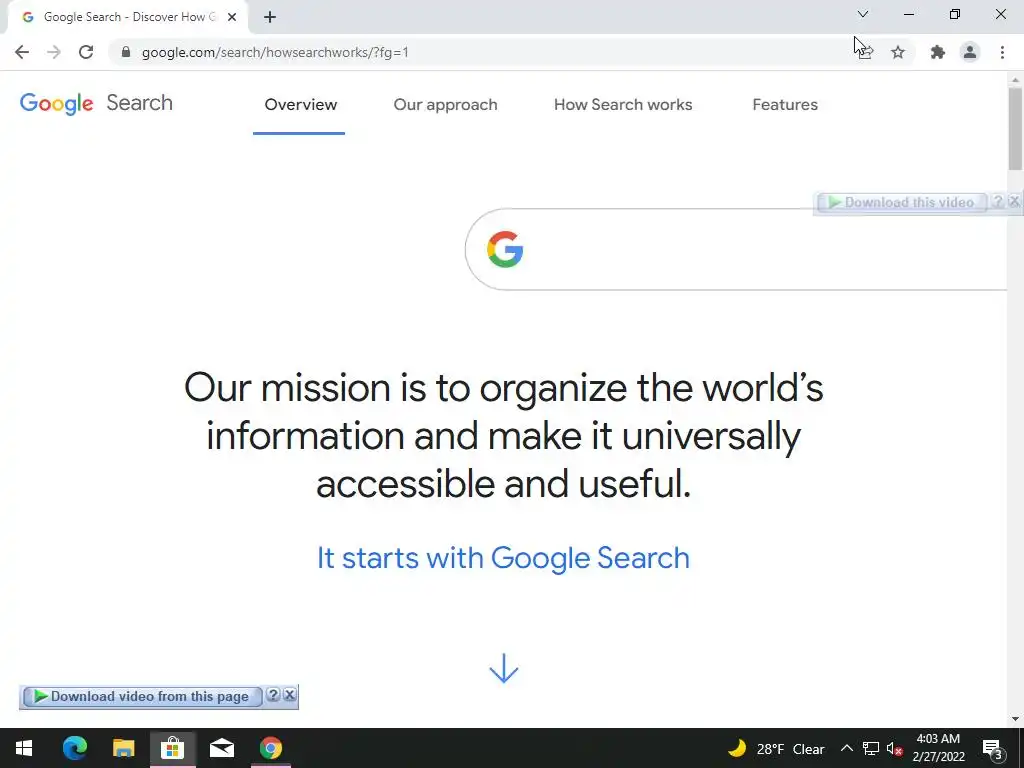
Task: Click the muted volume tray icon
Action: coord(895,748)
